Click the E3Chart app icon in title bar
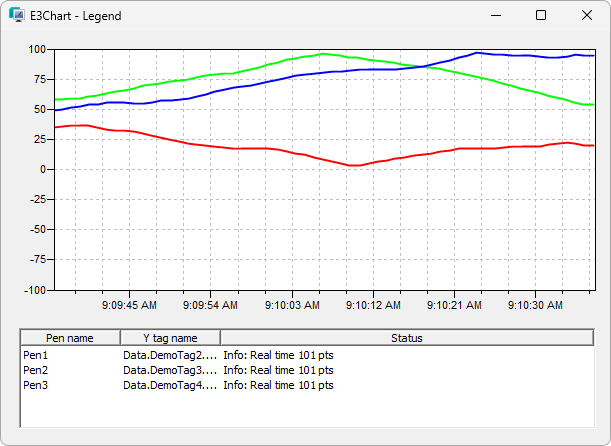Viewport: 611px width, 446px height. pyautogui.click(x=17, y=15)
